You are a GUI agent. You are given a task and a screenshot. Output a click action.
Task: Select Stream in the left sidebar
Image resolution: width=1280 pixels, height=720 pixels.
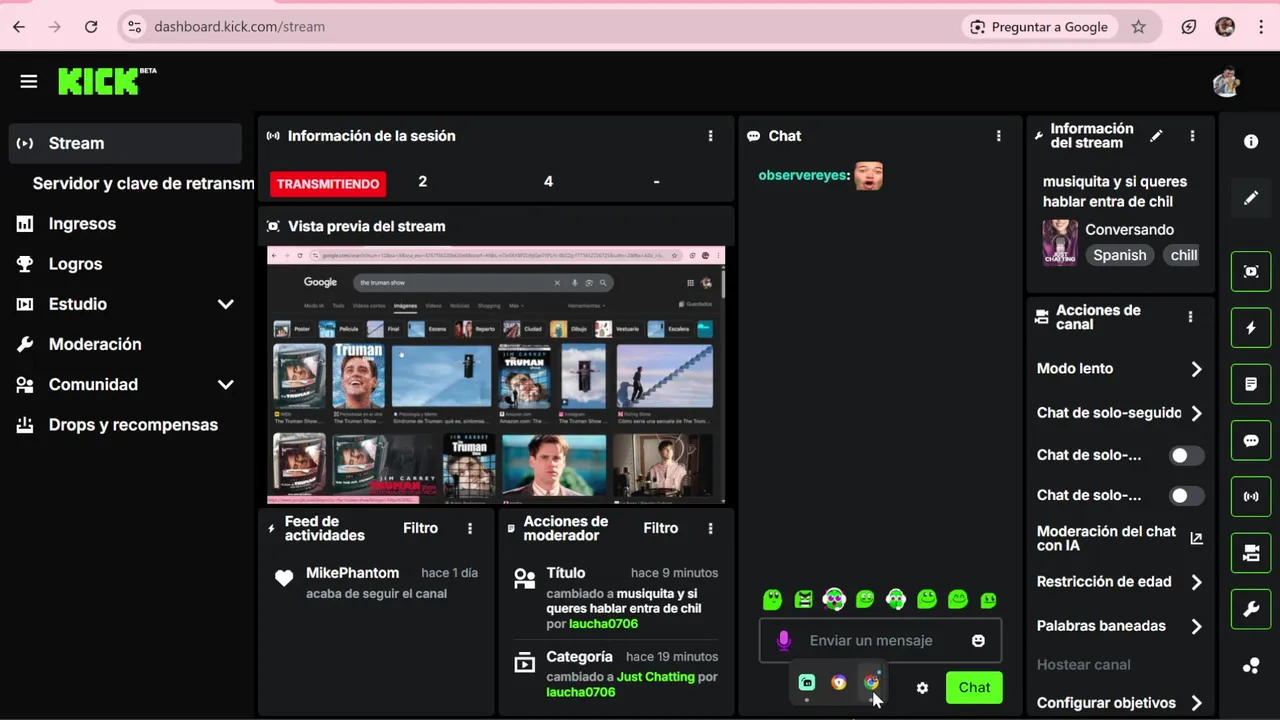tap(125, 143)
